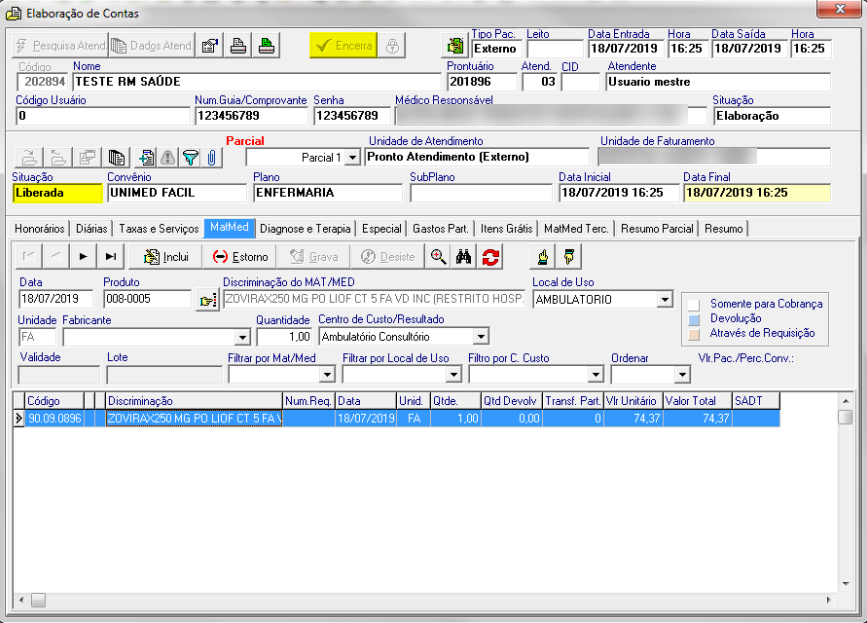Switch to the Taxas e Serviços tab
867x623 pixels.
159,229
